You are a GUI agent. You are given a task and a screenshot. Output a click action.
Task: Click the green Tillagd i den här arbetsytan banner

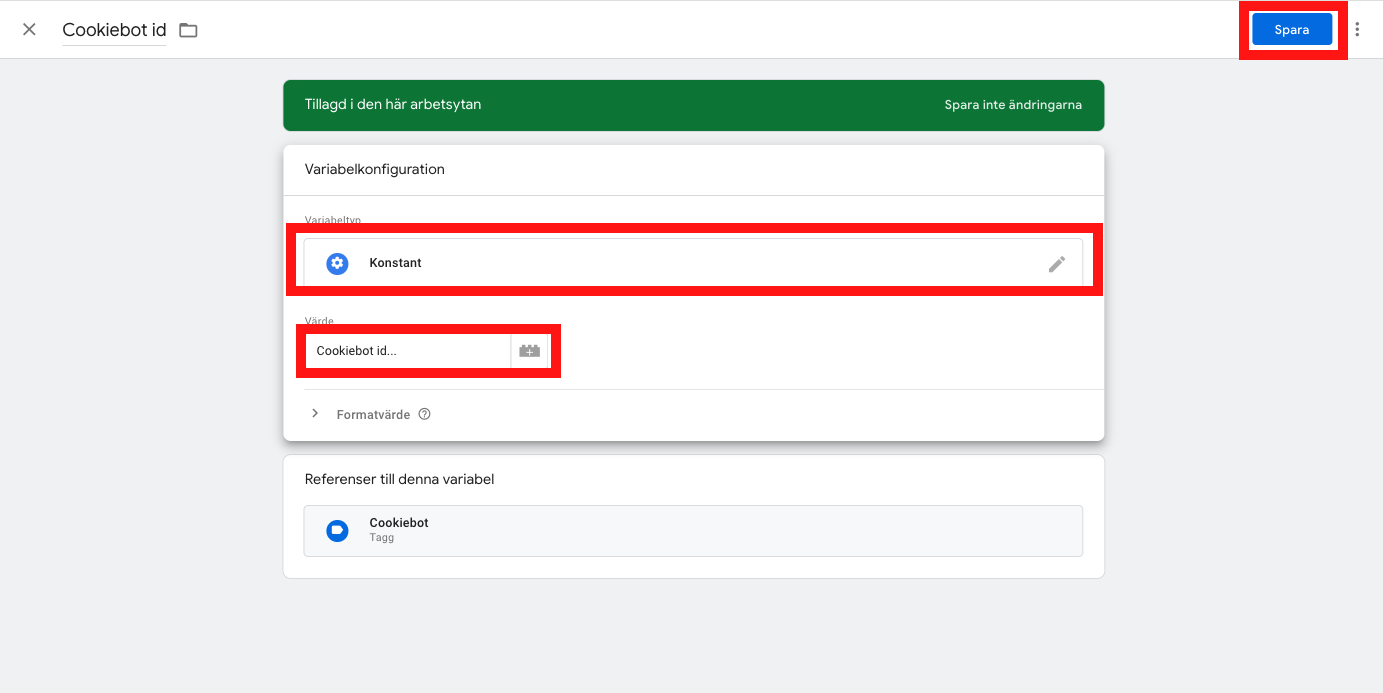[694, 105]
